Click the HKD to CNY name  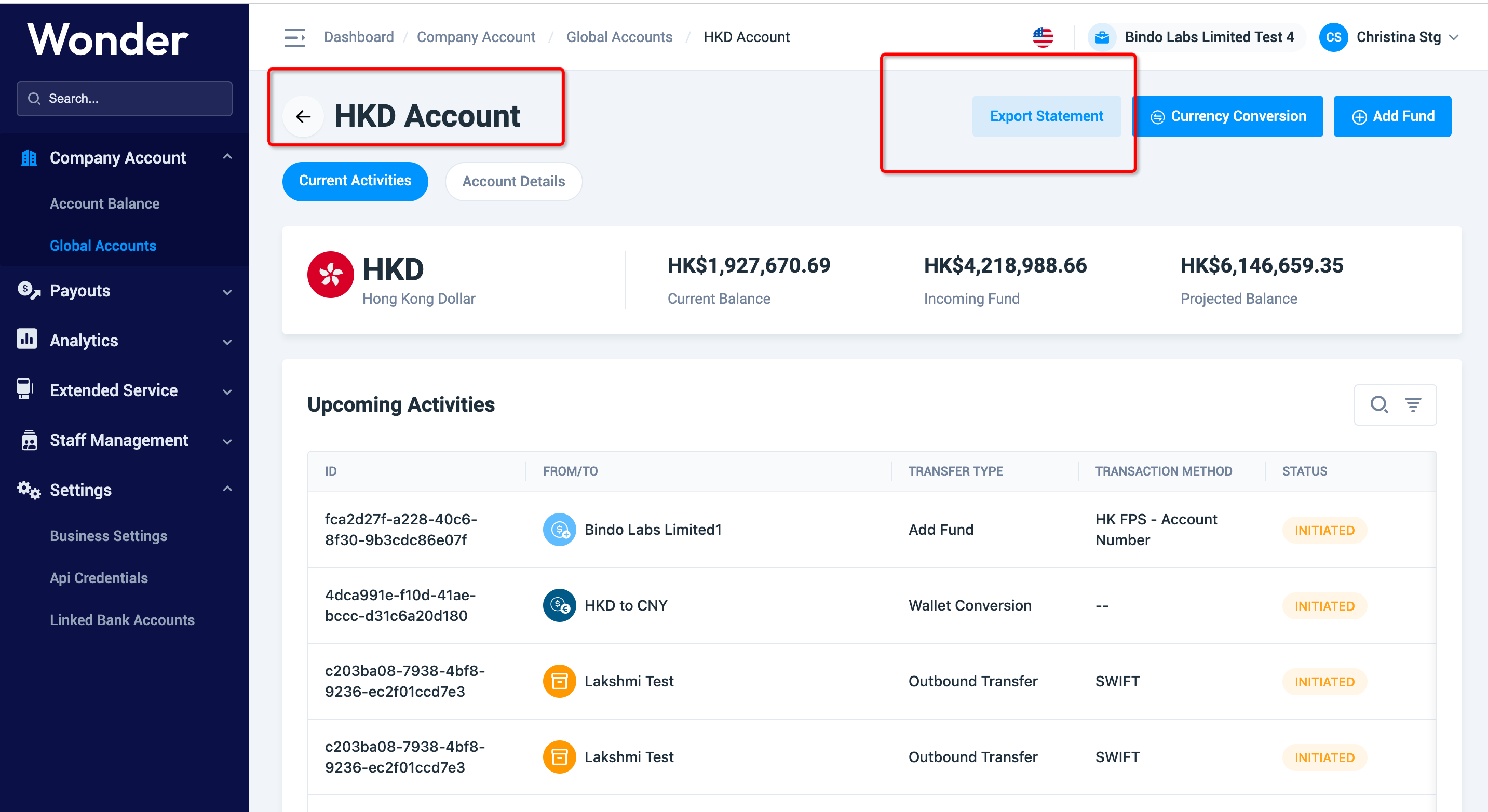click(626, 605)
